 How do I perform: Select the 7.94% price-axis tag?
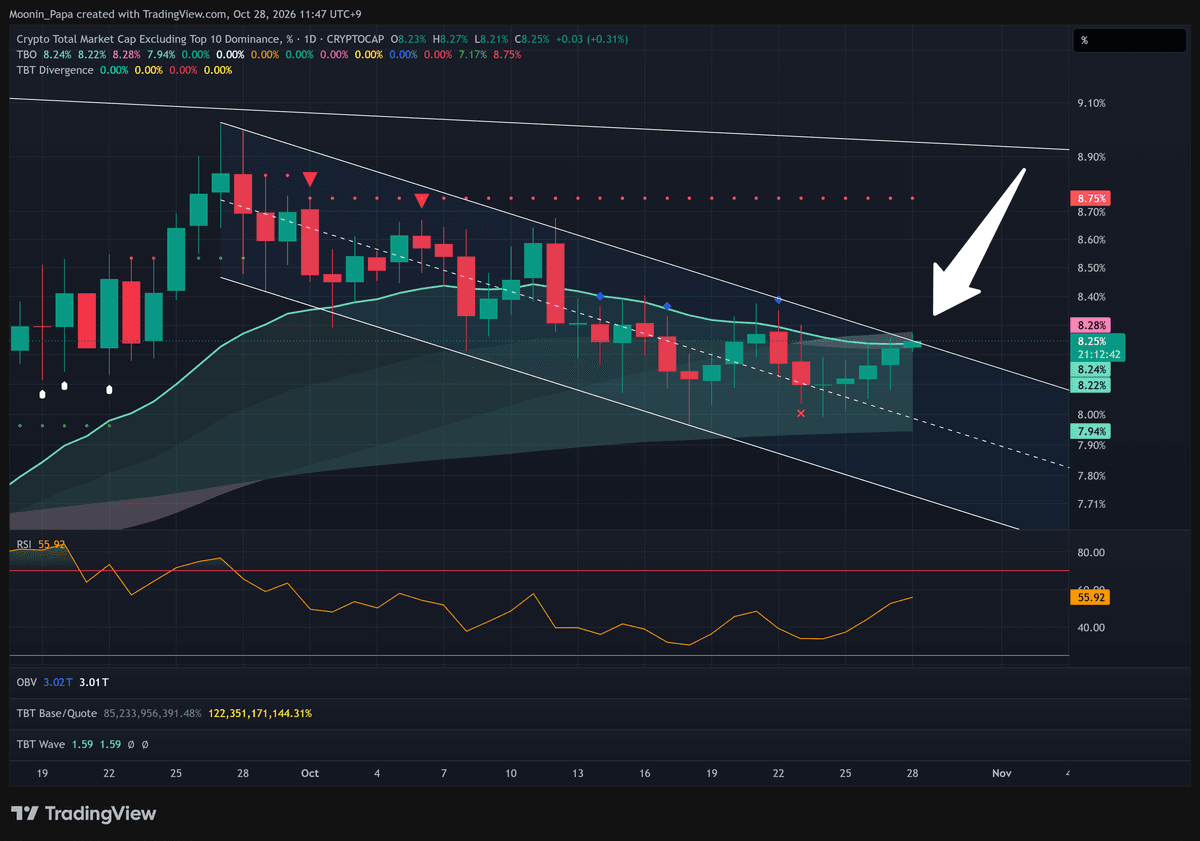click(x=1089, y=432)
